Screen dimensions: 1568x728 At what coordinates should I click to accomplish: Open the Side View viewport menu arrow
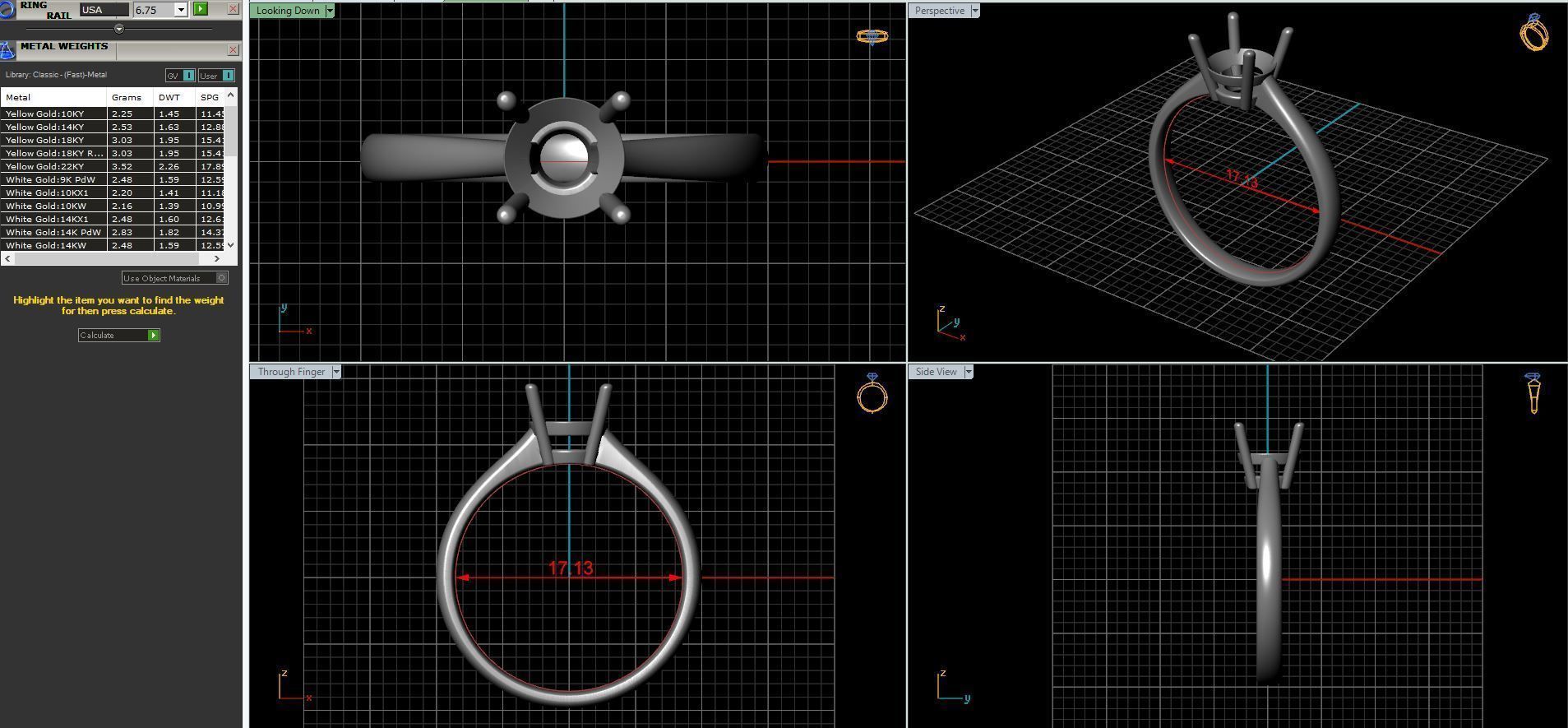(x=969, y=372)
